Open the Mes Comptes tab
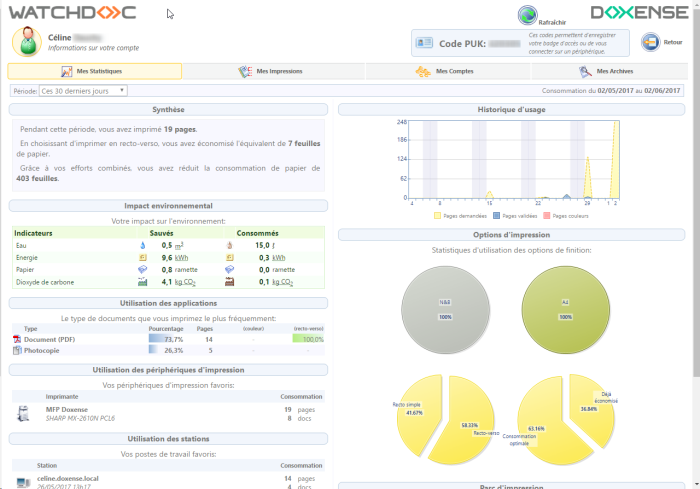Viewport: 700px width, 489px height. coord(444,71)
